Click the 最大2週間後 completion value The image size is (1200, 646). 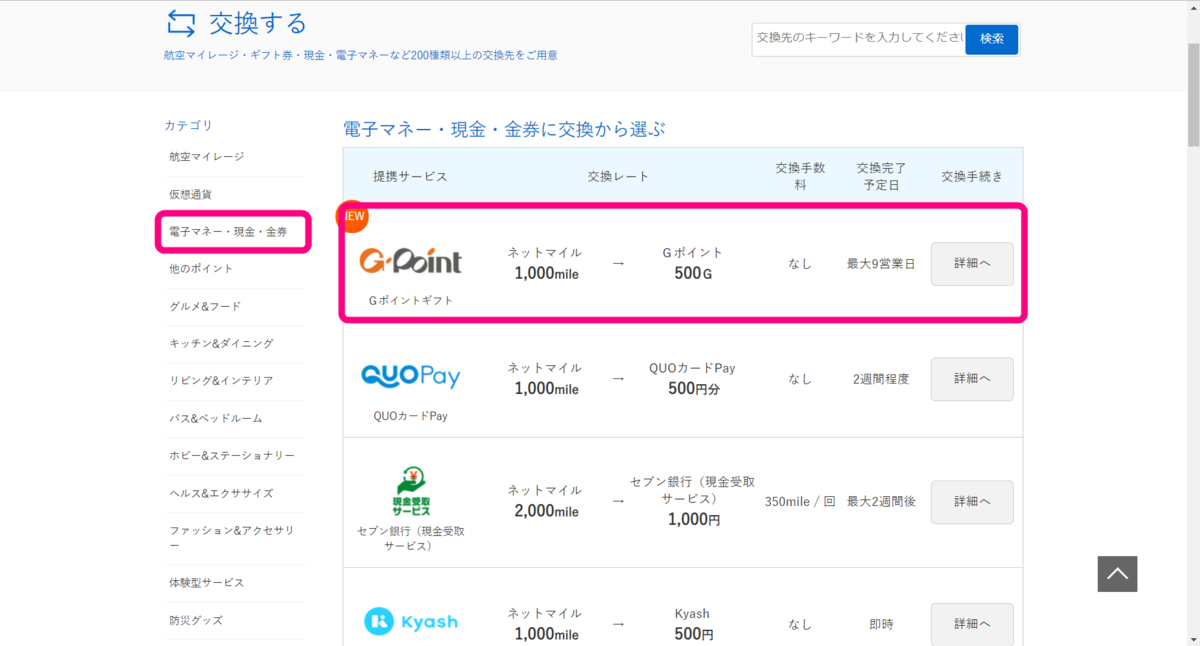pos(881,502)
